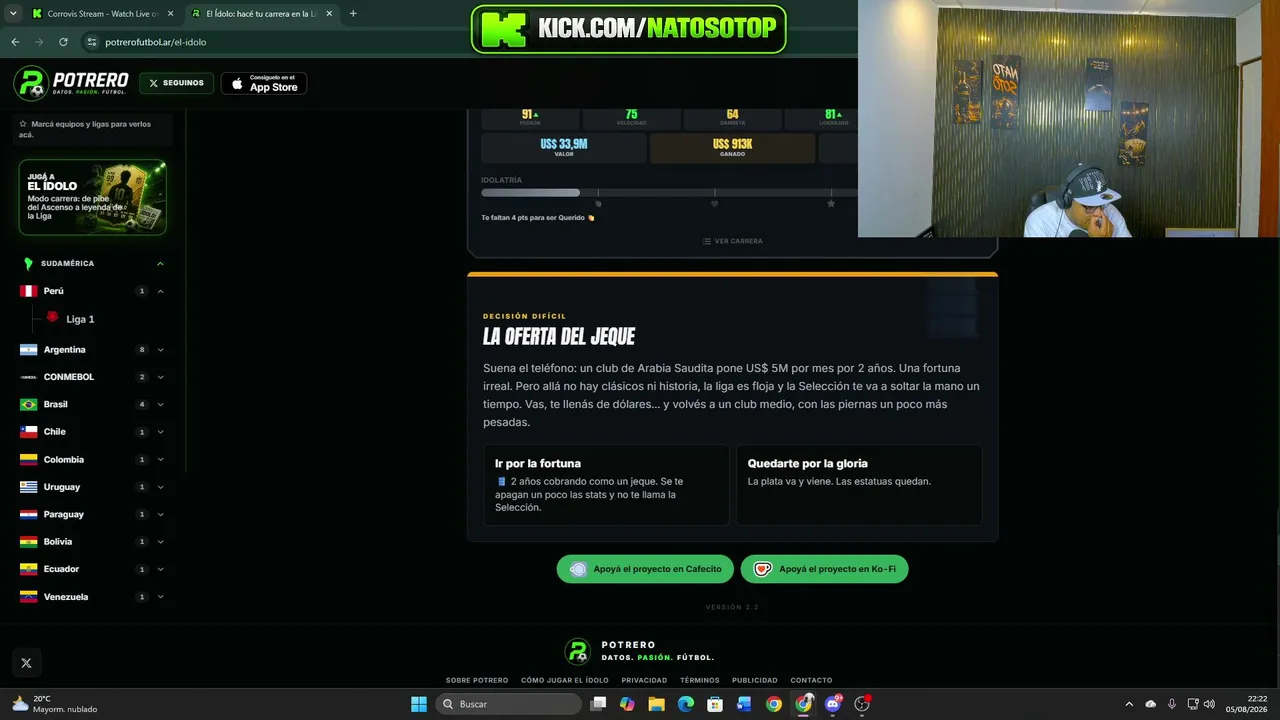Expand the Uruguay league list
The width and height of the screenshot is (1280, 720).
[160, 487]
